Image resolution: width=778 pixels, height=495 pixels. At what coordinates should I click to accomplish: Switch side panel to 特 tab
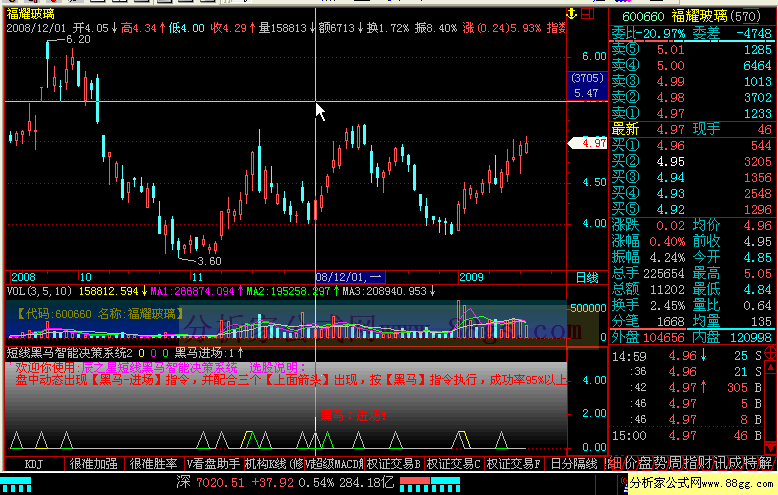click(x=750, y=463)
